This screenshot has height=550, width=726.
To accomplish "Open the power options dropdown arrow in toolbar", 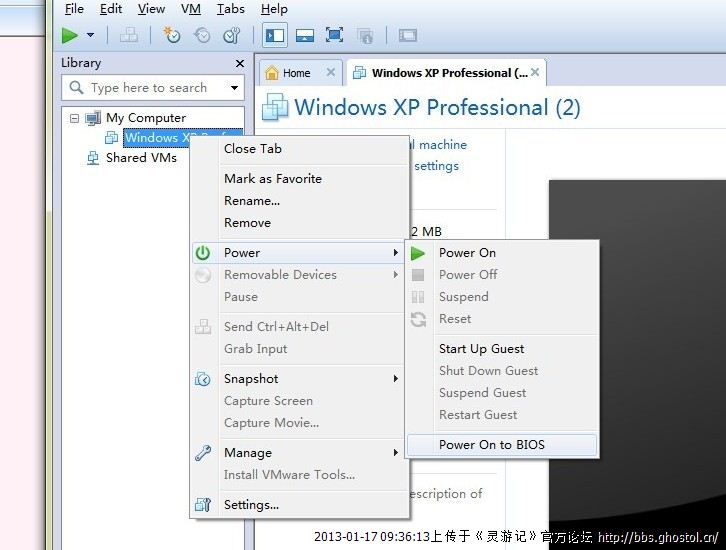I will pyautogui.click(x=91, y=35).
